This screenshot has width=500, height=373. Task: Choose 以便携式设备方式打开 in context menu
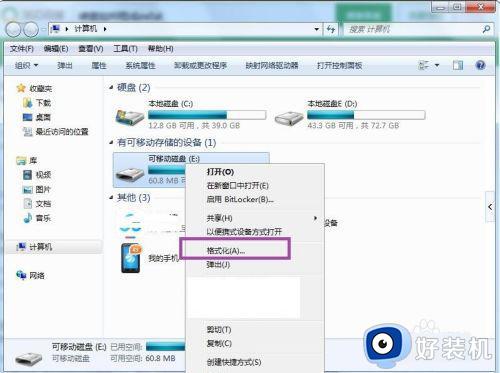click(244, 231)
